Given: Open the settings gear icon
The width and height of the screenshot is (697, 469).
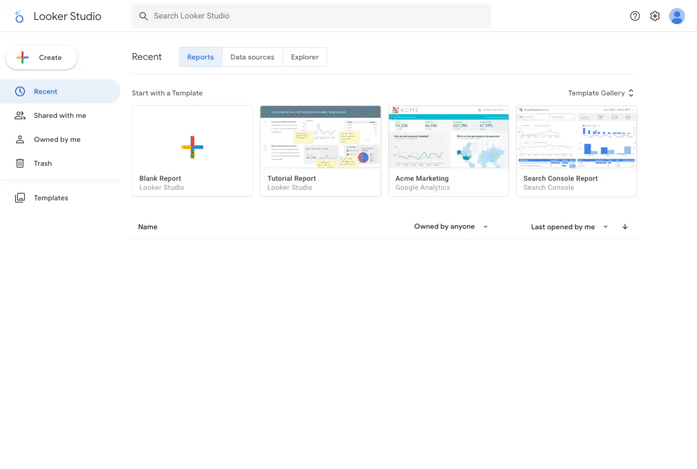Looking at the screenshot, I should 655,16.
